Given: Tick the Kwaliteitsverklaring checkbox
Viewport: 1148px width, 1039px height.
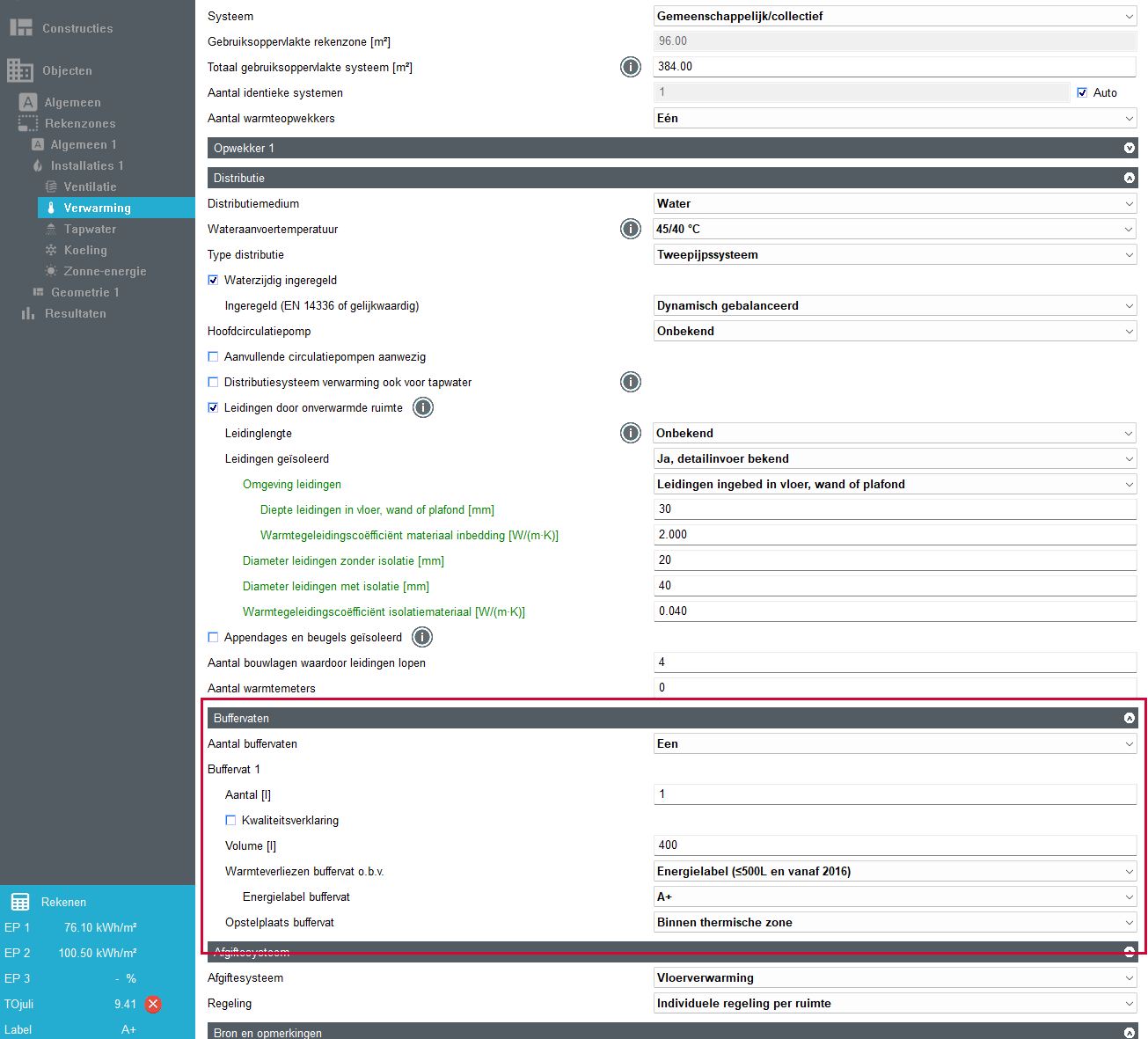Looking at the screenshot, I should pyautogui.click(x=230, y=820).
